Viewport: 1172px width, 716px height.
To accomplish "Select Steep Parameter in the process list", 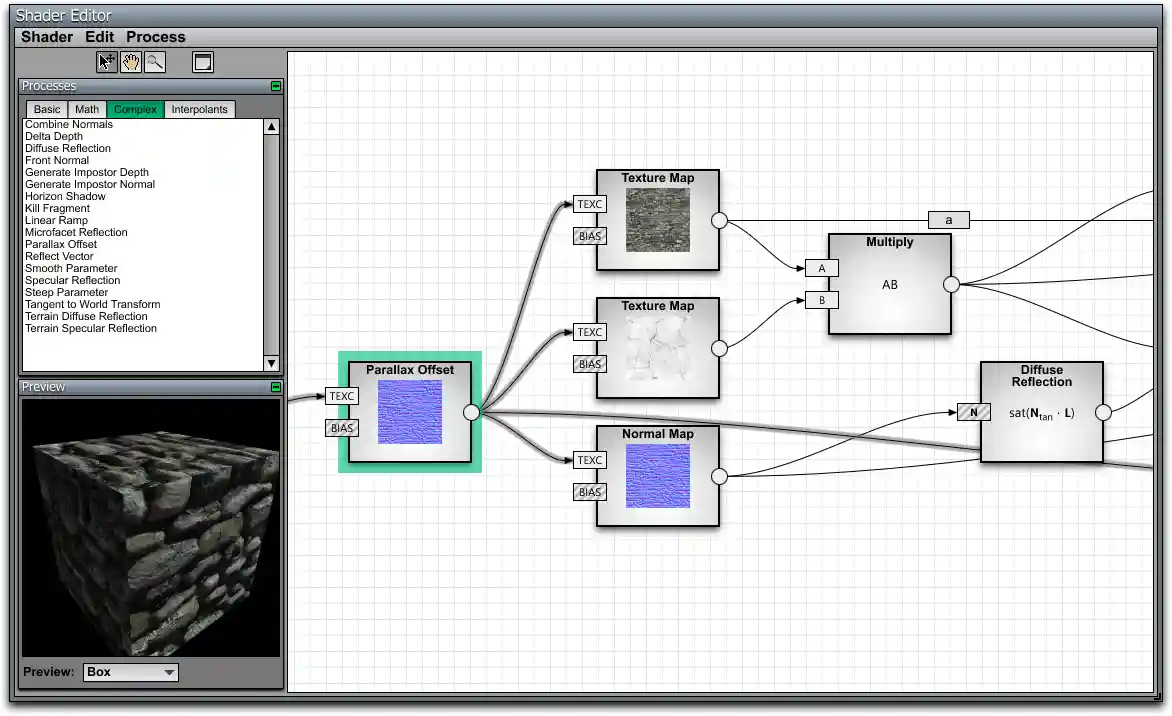I will tap(67, 291).
